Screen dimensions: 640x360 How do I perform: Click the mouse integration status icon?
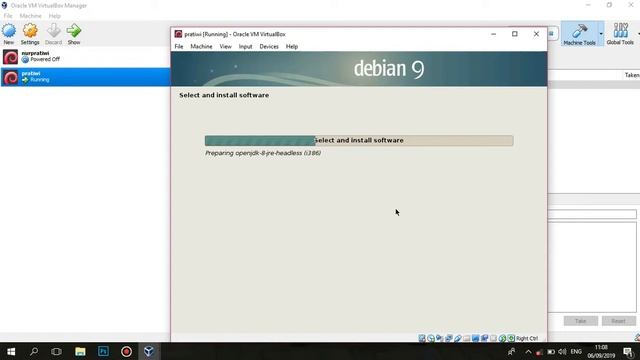(502, 338)
